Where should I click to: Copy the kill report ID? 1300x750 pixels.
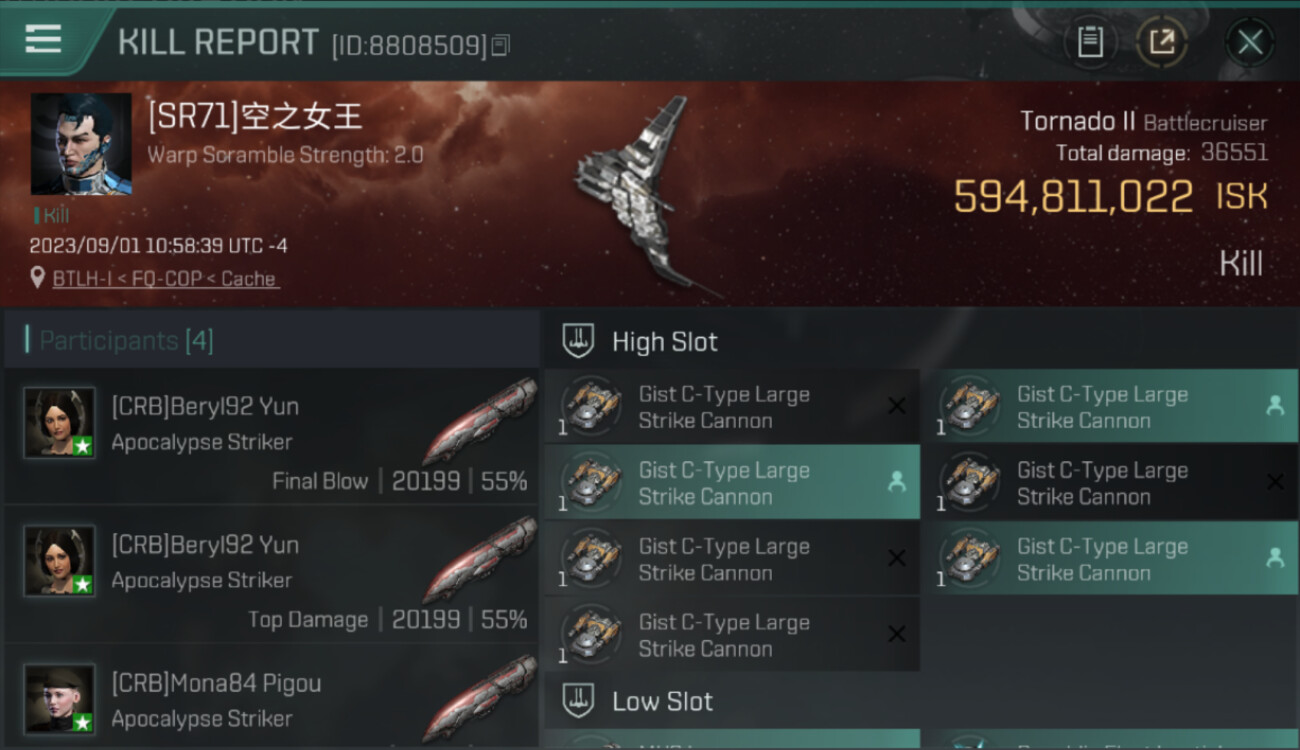pos(501,45)
